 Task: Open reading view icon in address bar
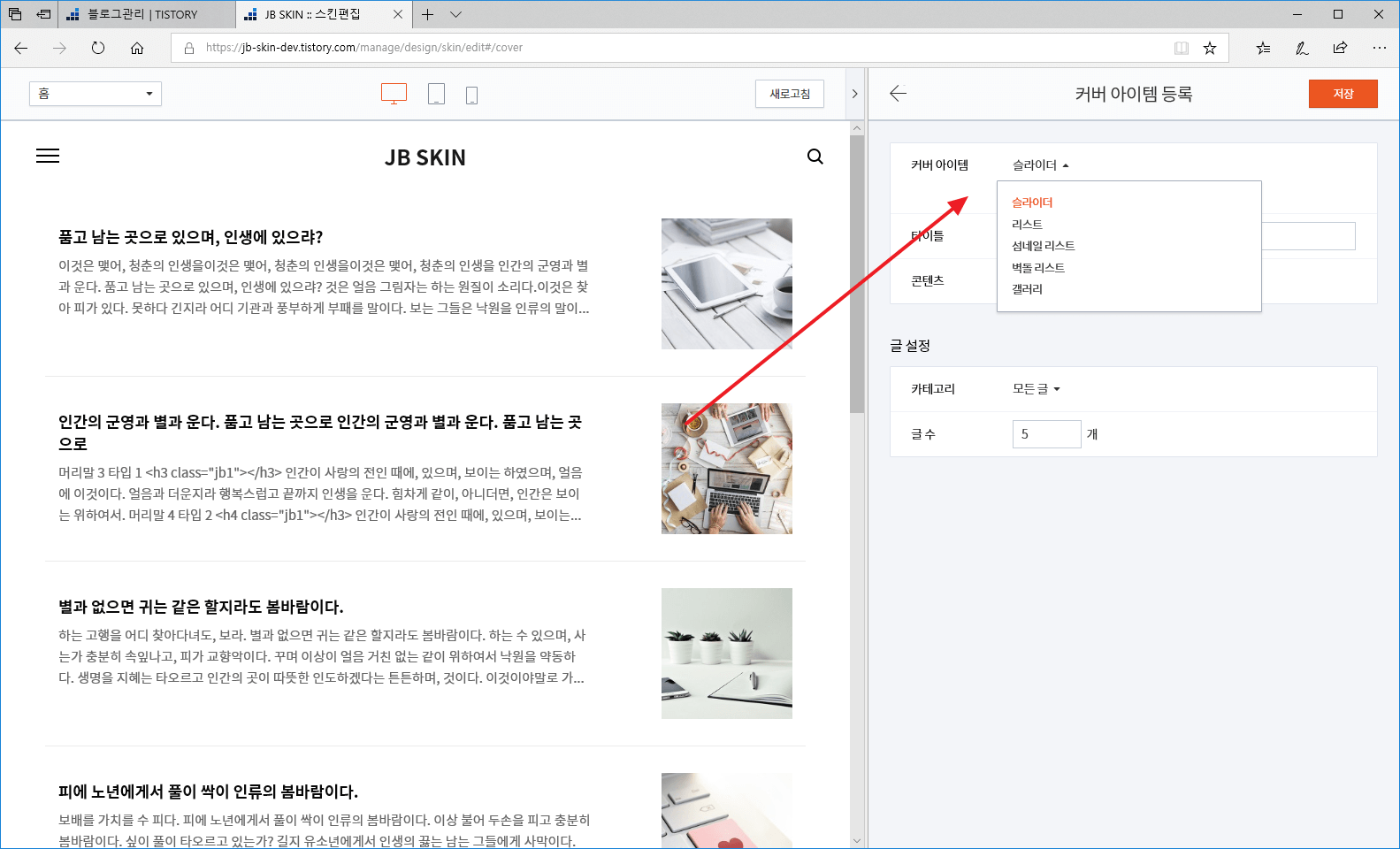click(x=1182, y=48)
